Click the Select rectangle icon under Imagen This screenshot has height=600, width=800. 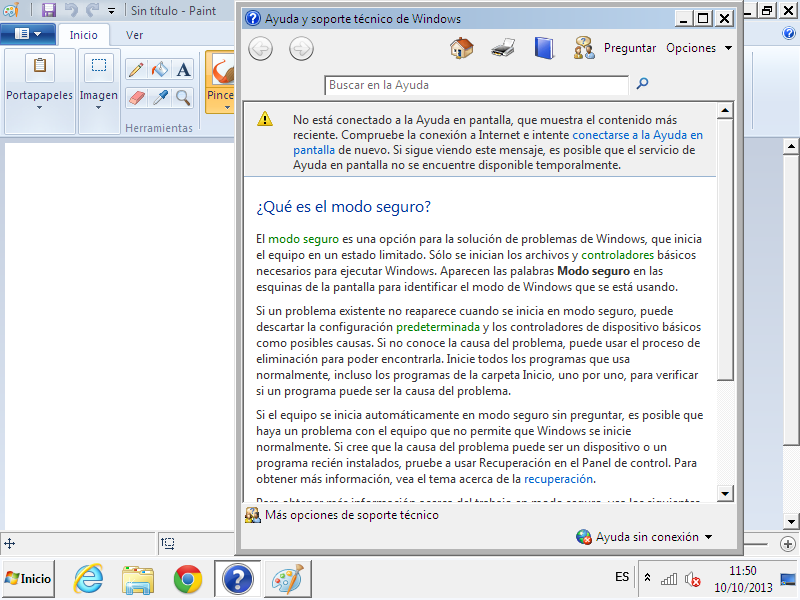[x=98, y=66]
